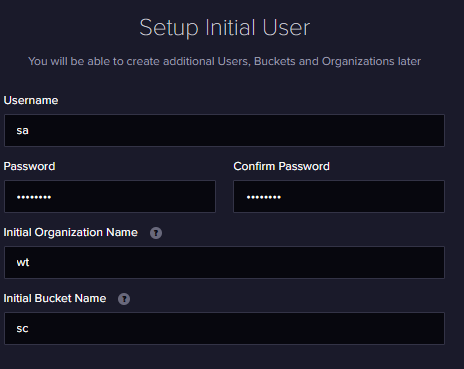Place cursor on the 'wt' organization text

[23, 263]
